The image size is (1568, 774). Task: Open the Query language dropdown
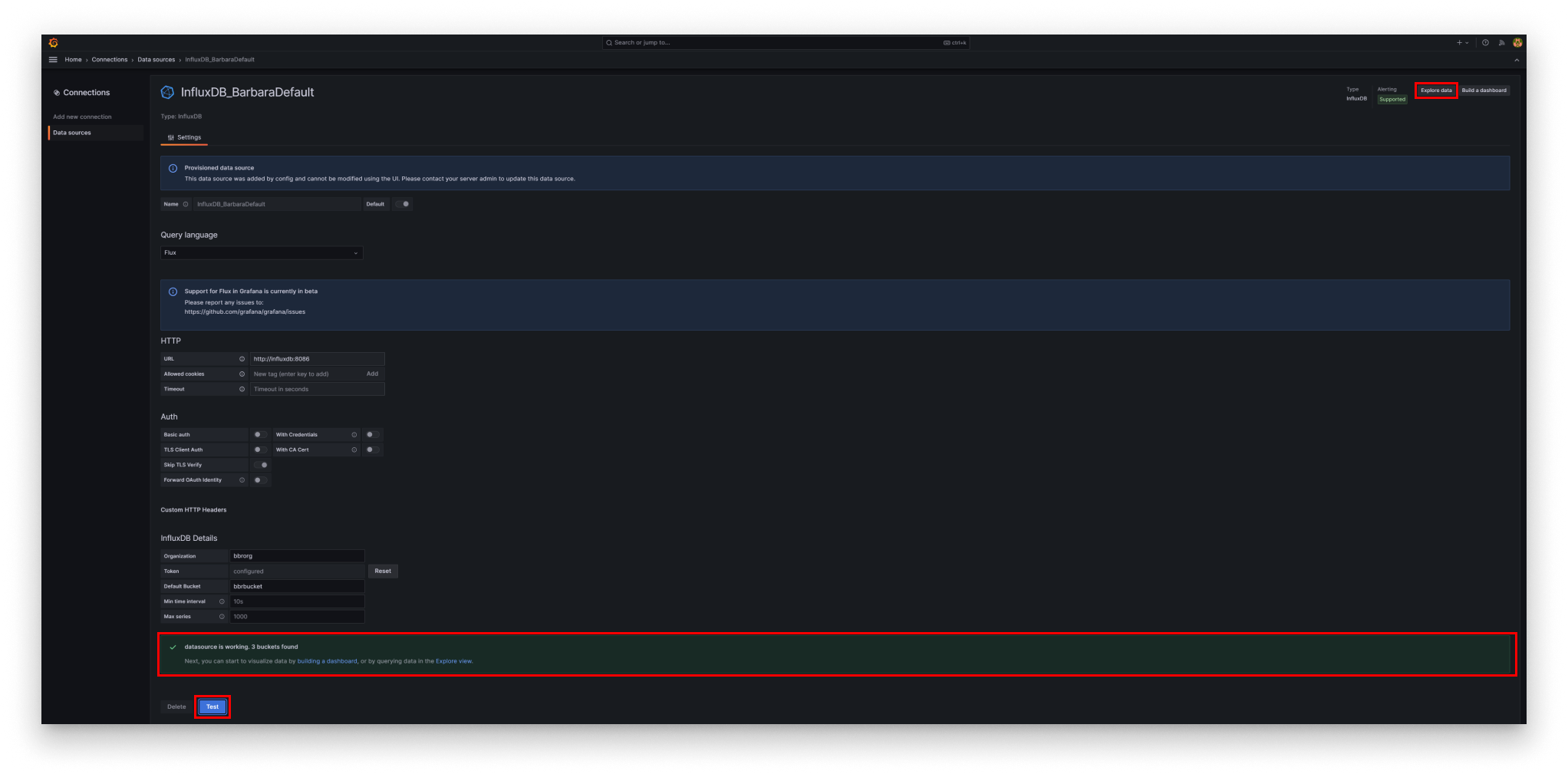point(261,252)
